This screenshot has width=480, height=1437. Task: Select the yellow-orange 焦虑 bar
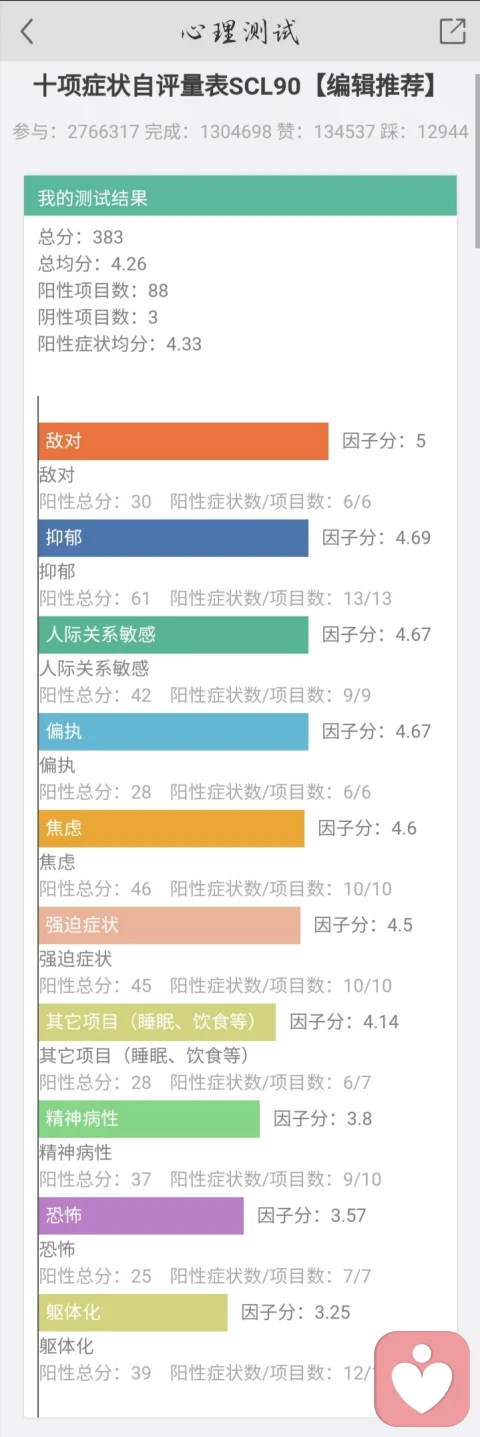click(x=171, y=829)
